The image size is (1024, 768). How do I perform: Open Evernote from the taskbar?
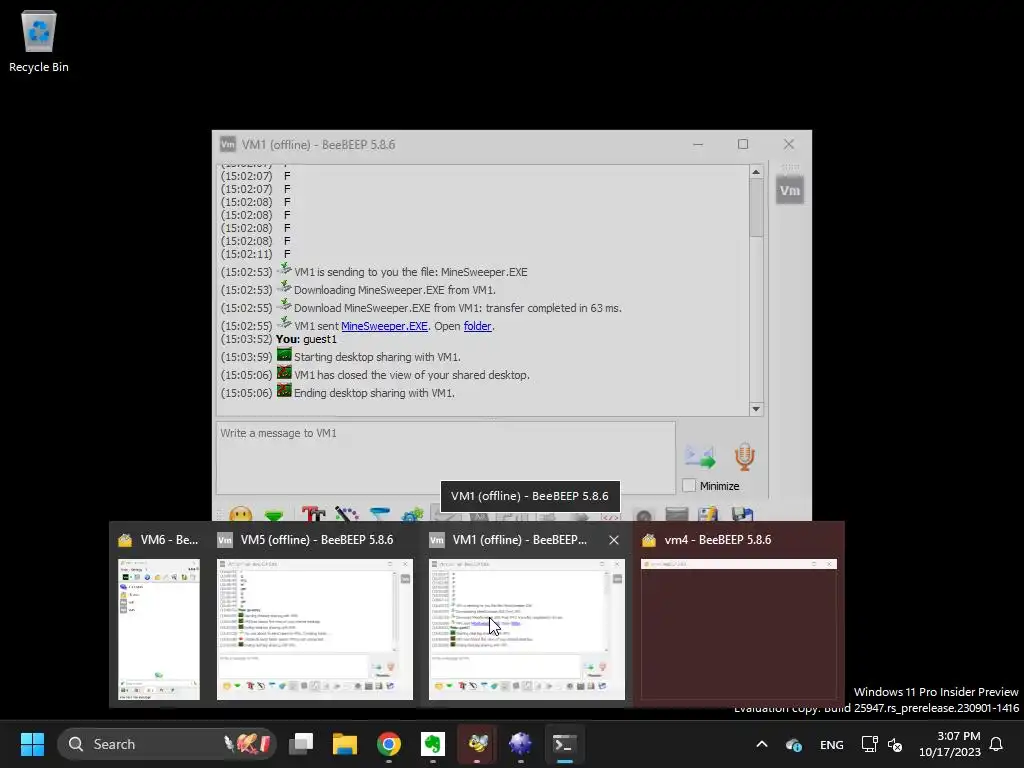[x=432, y=744]
